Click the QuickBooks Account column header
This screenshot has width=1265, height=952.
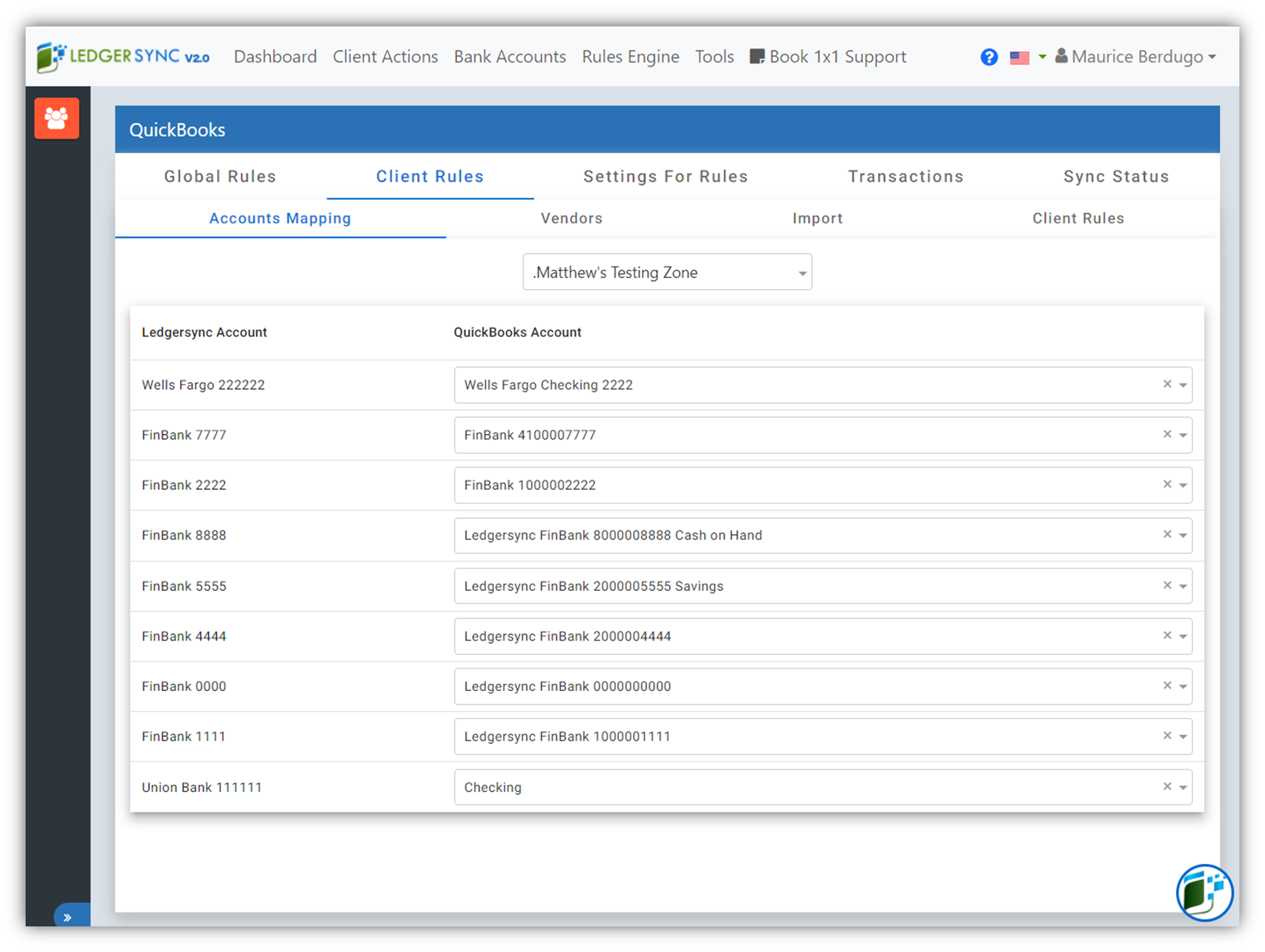[x=517, y=332]
